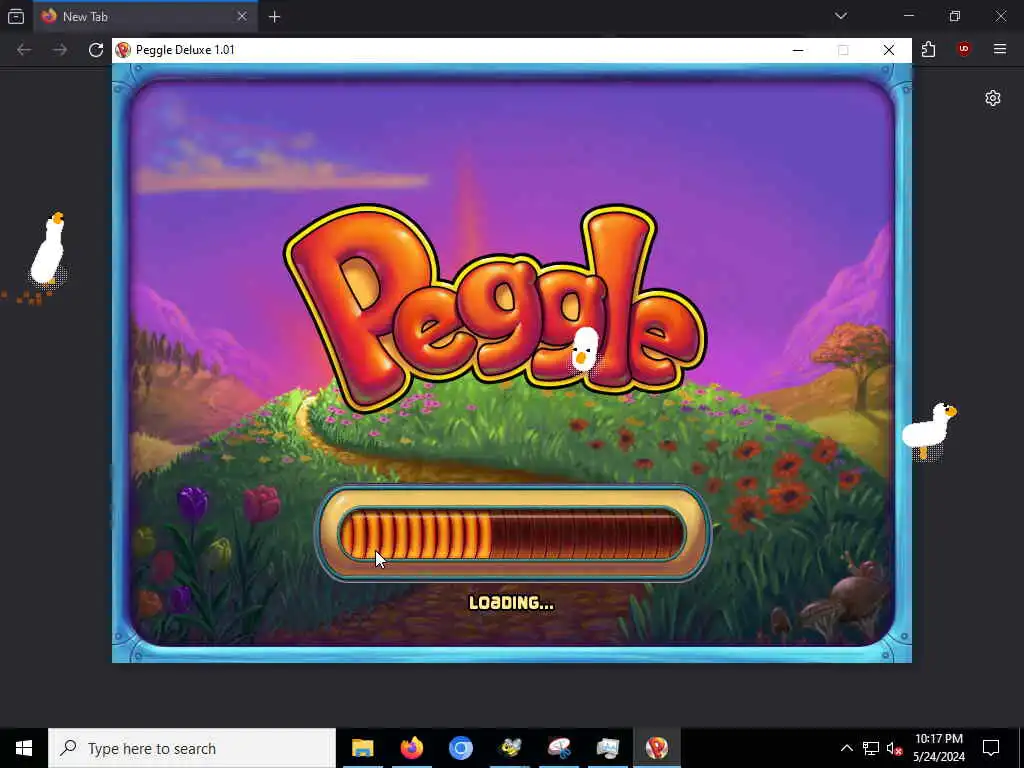
Task: Select the New Tab browser tab
Action: click(x=145, y=16)
